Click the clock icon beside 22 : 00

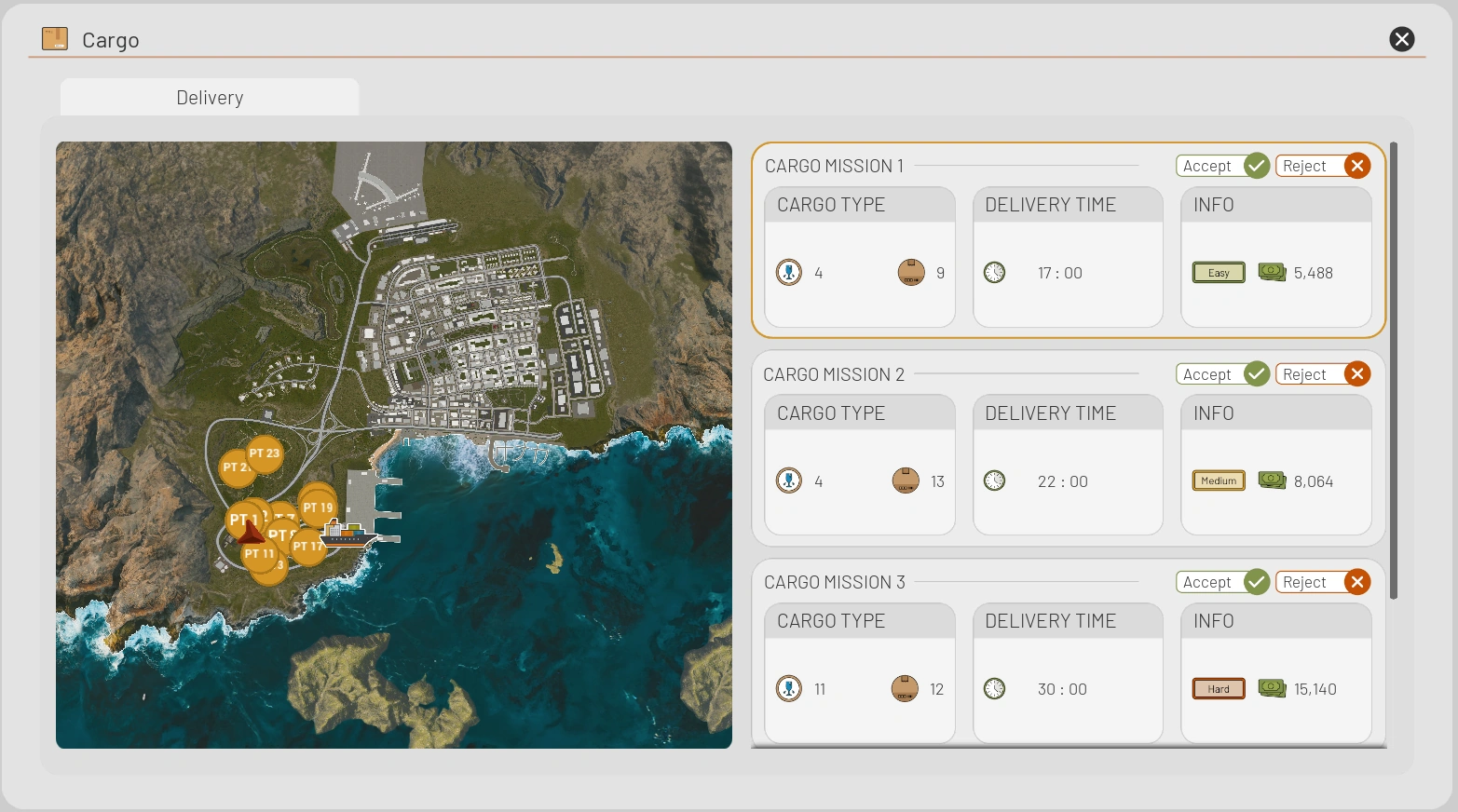[995, 481]
